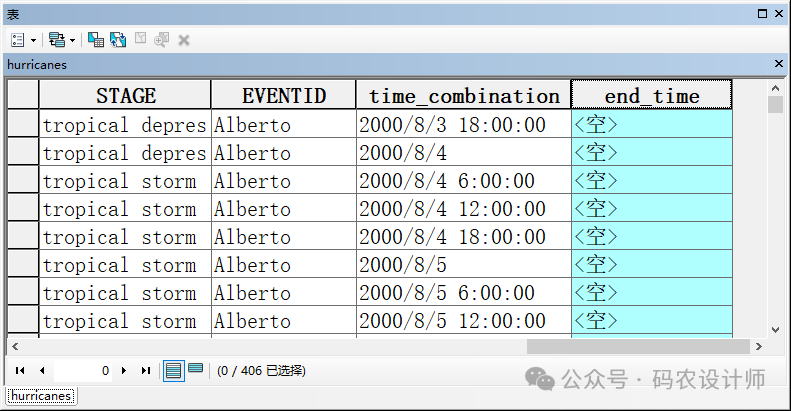Viewport: 791px width, 411px height.
Task: Click the Select By Attributes icon
Action: coord(96,40)
